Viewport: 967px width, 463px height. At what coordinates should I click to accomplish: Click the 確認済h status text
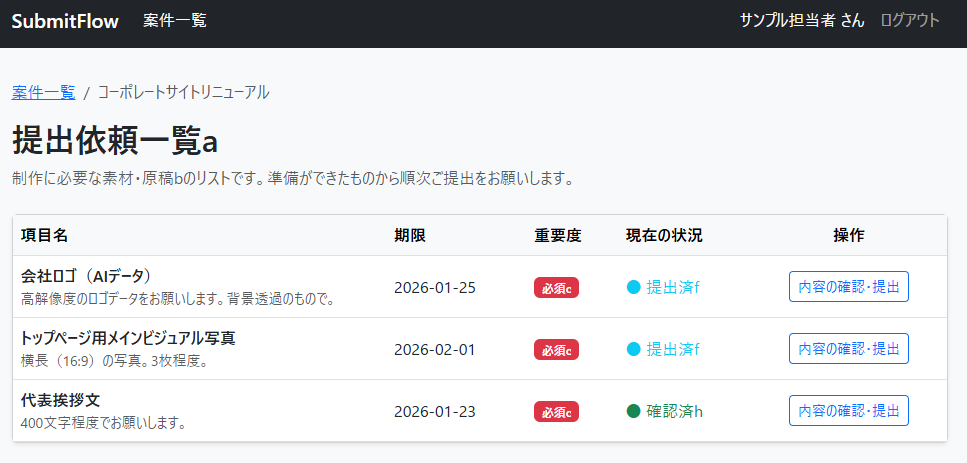click(x=674, y=411)
